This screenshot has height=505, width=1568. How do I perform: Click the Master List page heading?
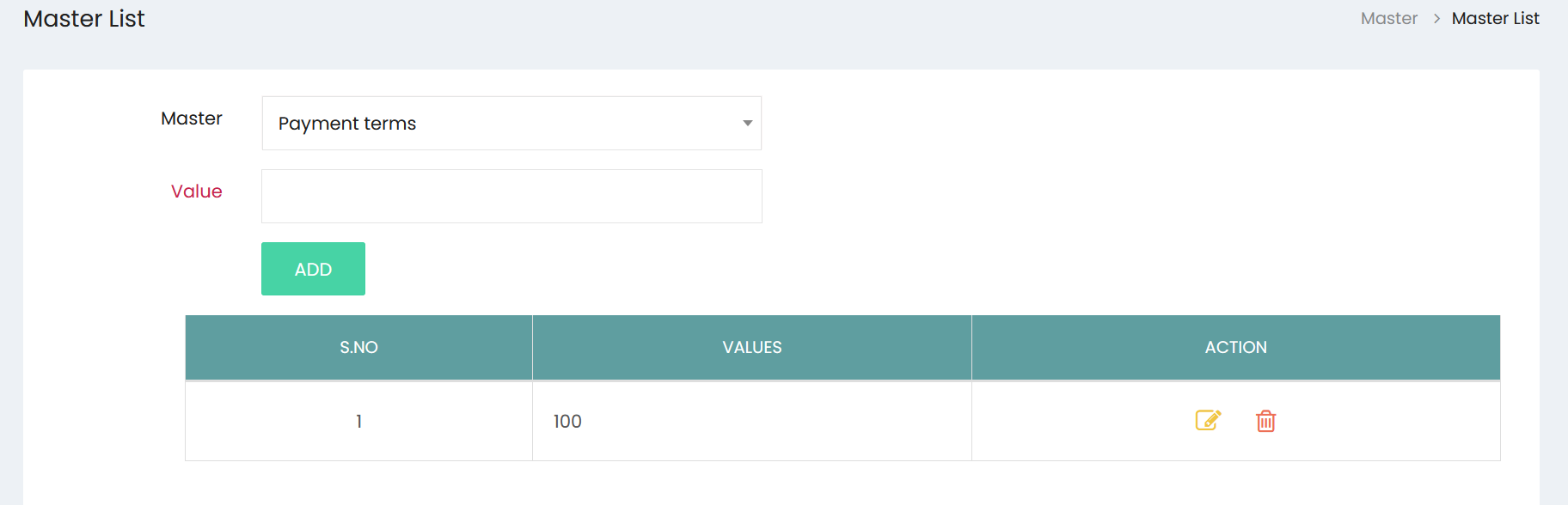(84, 19)
